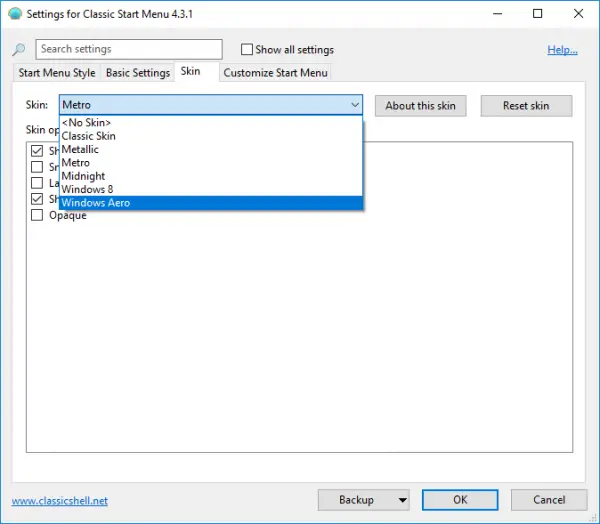This screenshot has height=524, width=600.
Task: Click the Cancel button
Action: coord(549,500)
